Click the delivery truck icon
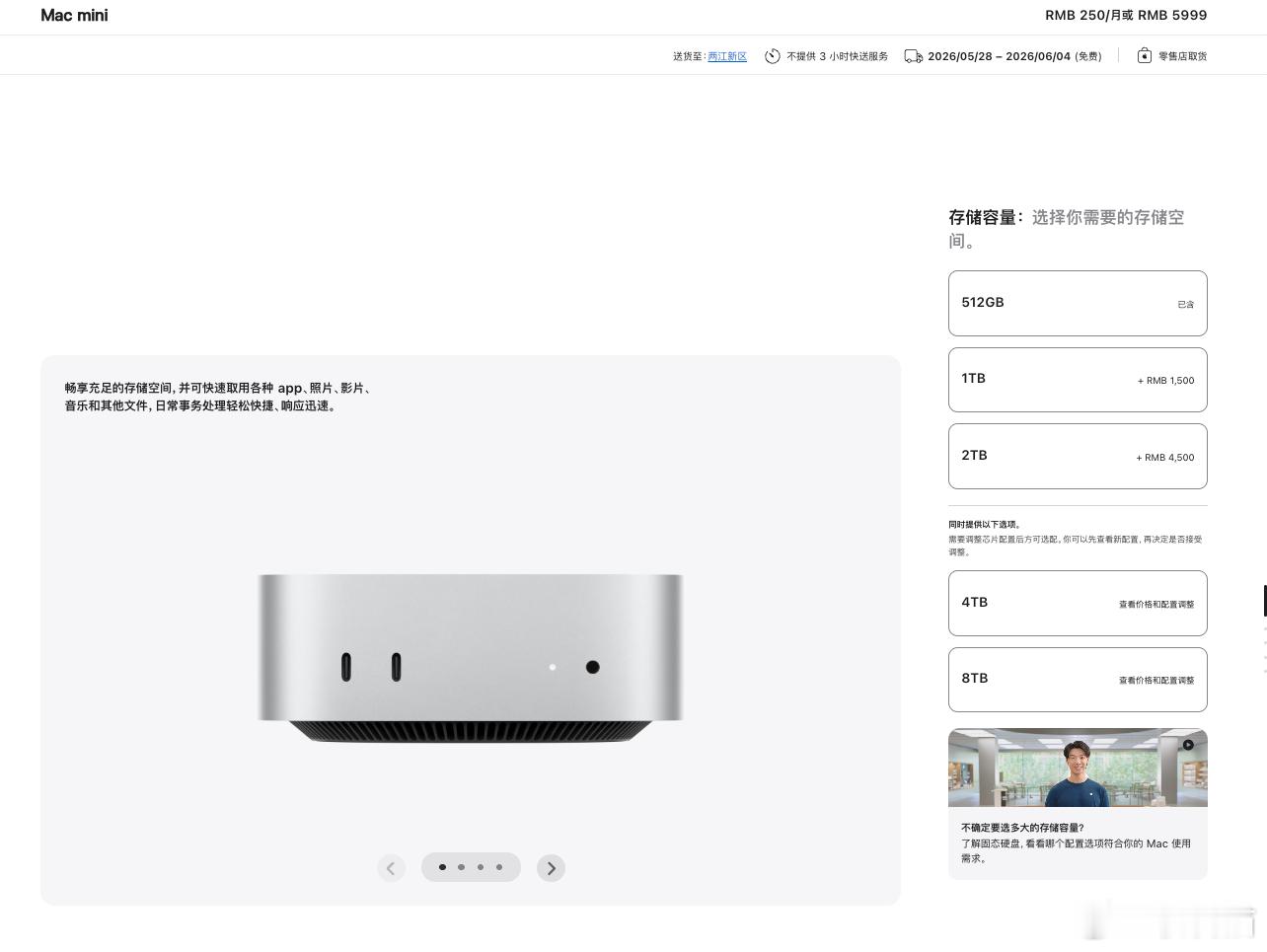The height and width of the screenshot is (952, 1267). point(914,56)
